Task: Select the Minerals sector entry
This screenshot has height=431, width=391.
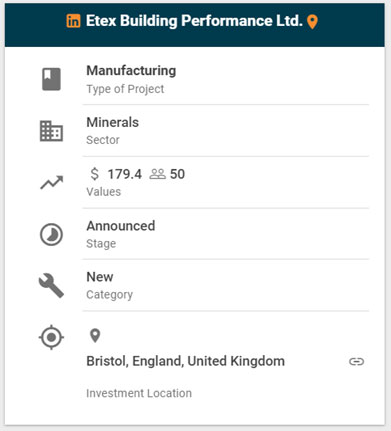Action: coord(113,122)
